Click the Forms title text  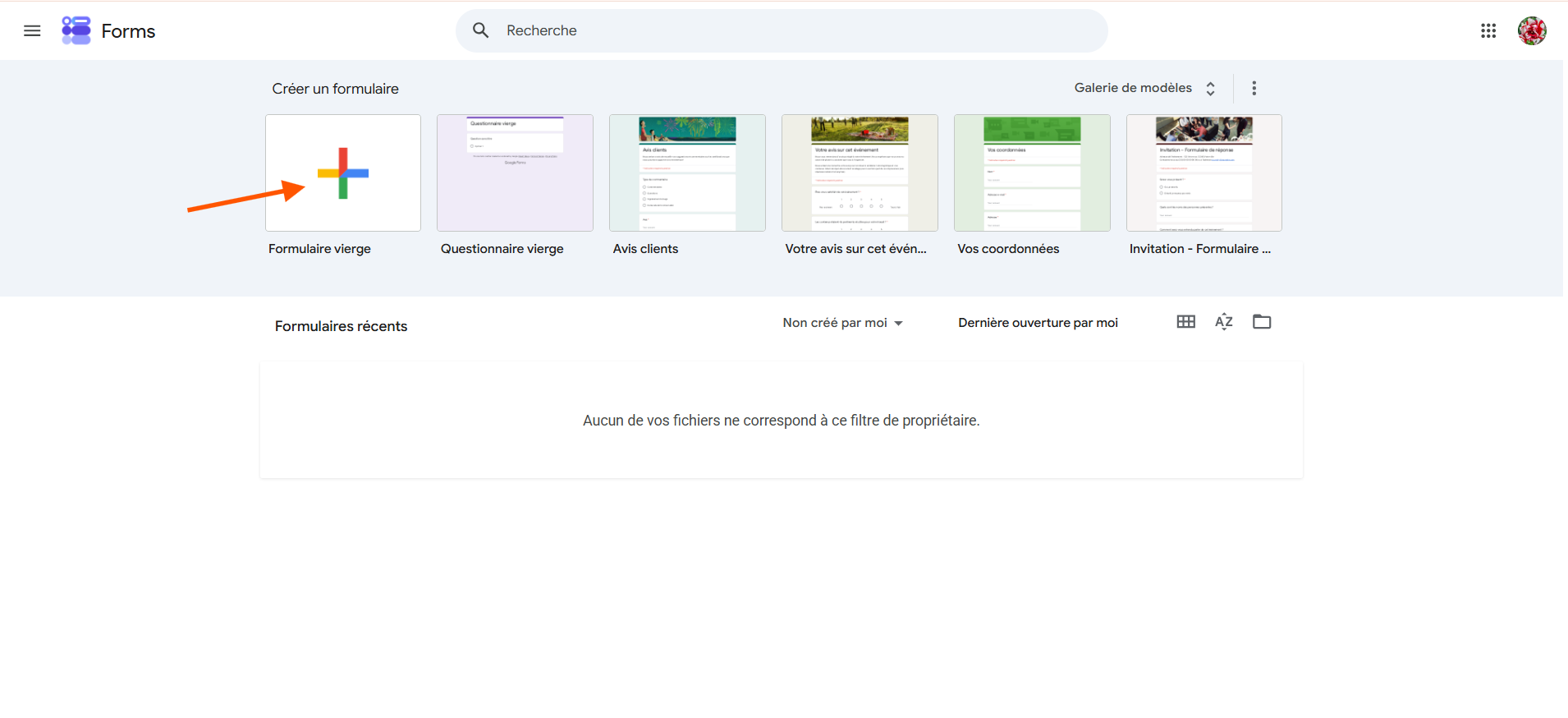[128, 31]
